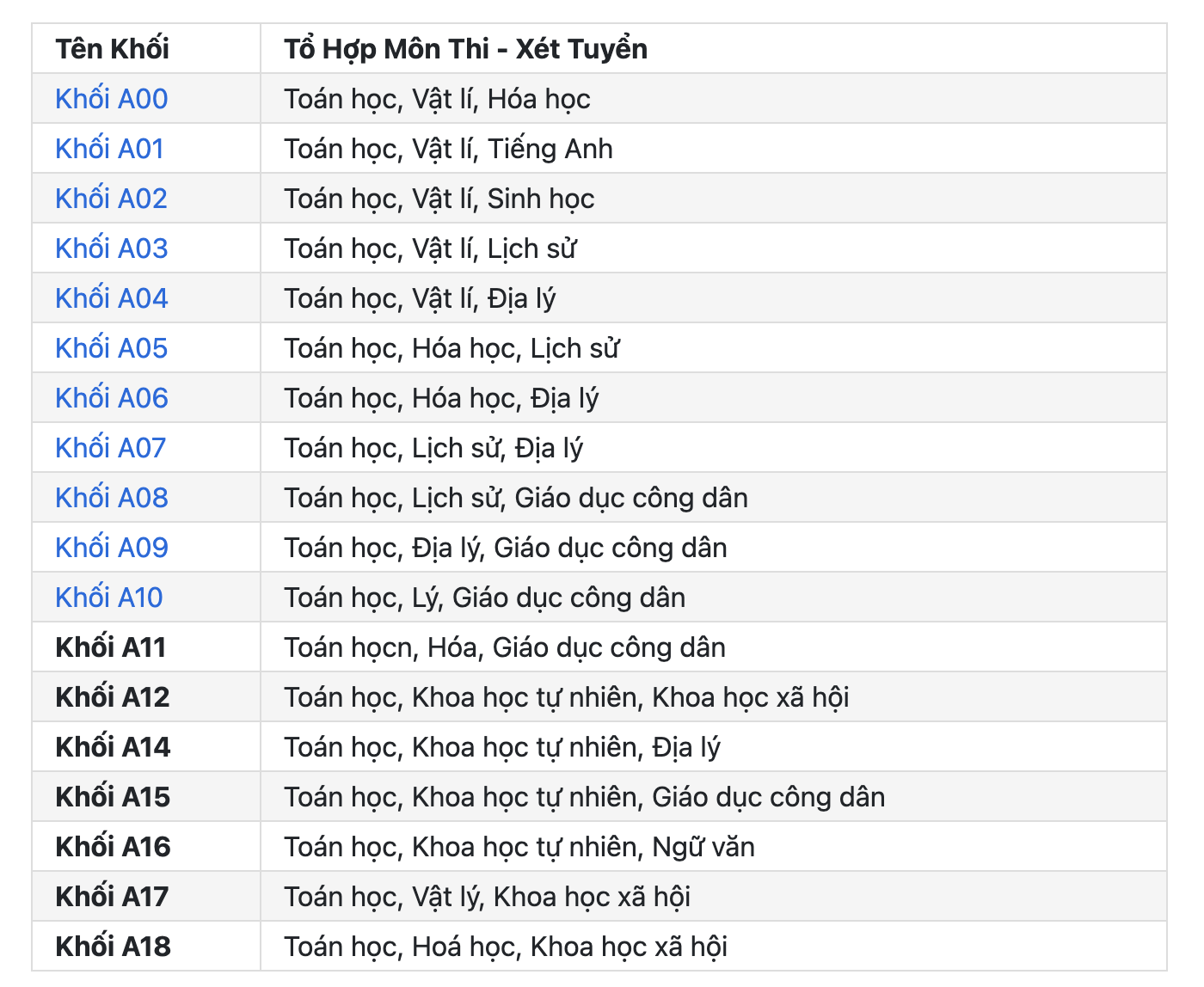Click the Khối A15 row label
Viewport: 1204px width, 987px height.
pyautogui.click(x=113, y=797)
